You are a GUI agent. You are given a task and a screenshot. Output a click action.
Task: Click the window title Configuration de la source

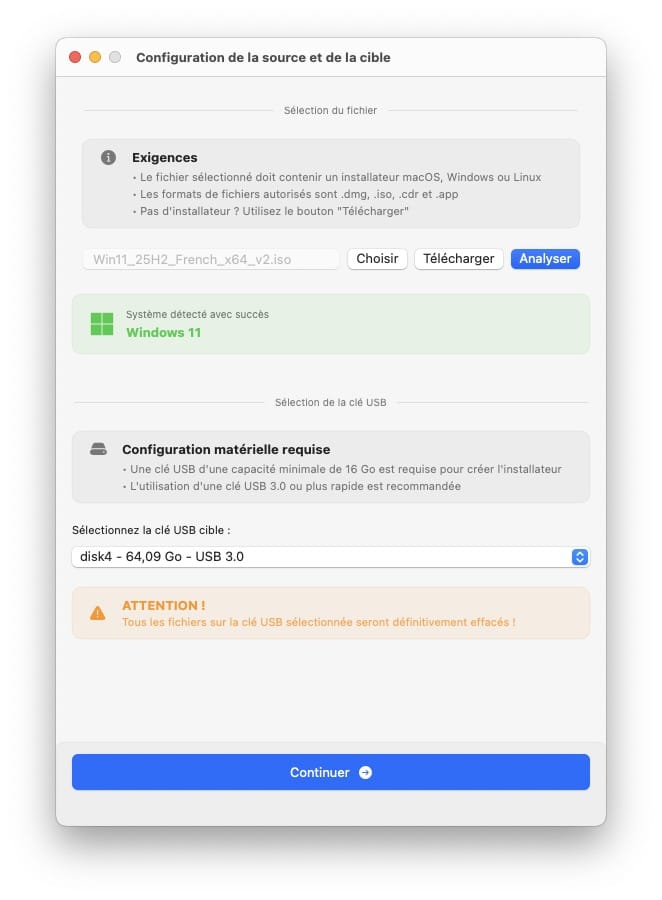click(x=263, y=57)
